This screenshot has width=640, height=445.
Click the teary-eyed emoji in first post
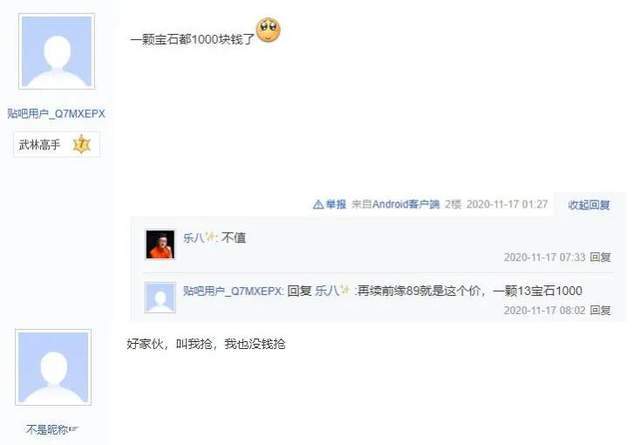[268, 30]
